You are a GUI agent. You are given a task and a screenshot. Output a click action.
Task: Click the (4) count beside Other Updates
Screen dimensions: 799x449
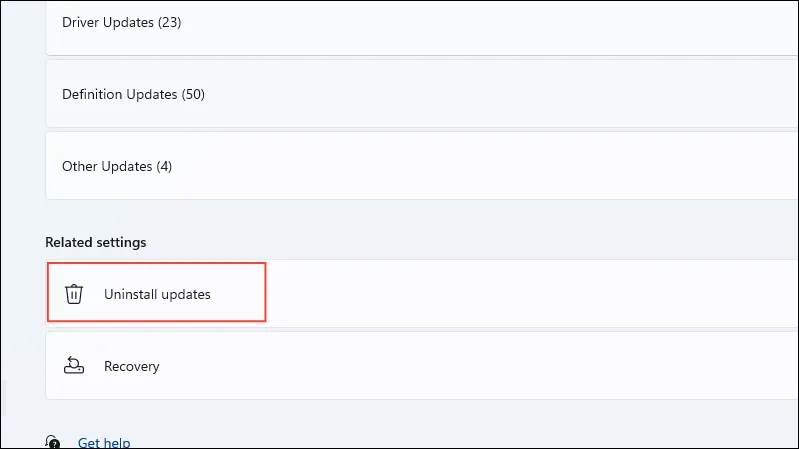164,166
